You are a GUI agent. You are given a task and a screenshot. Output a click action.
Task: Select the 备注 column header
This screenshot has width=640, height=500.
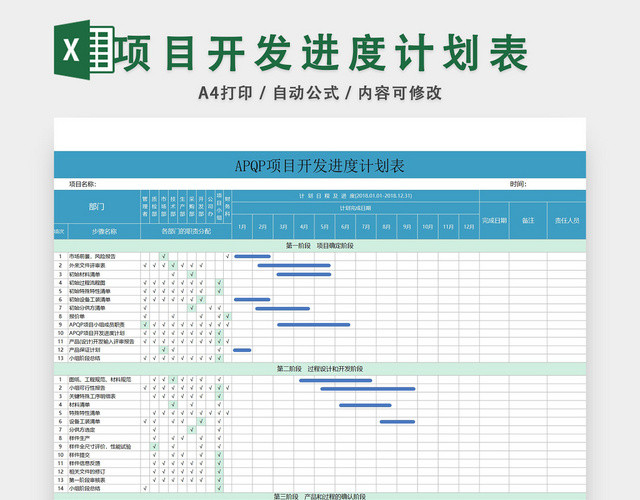pos(528,220)
